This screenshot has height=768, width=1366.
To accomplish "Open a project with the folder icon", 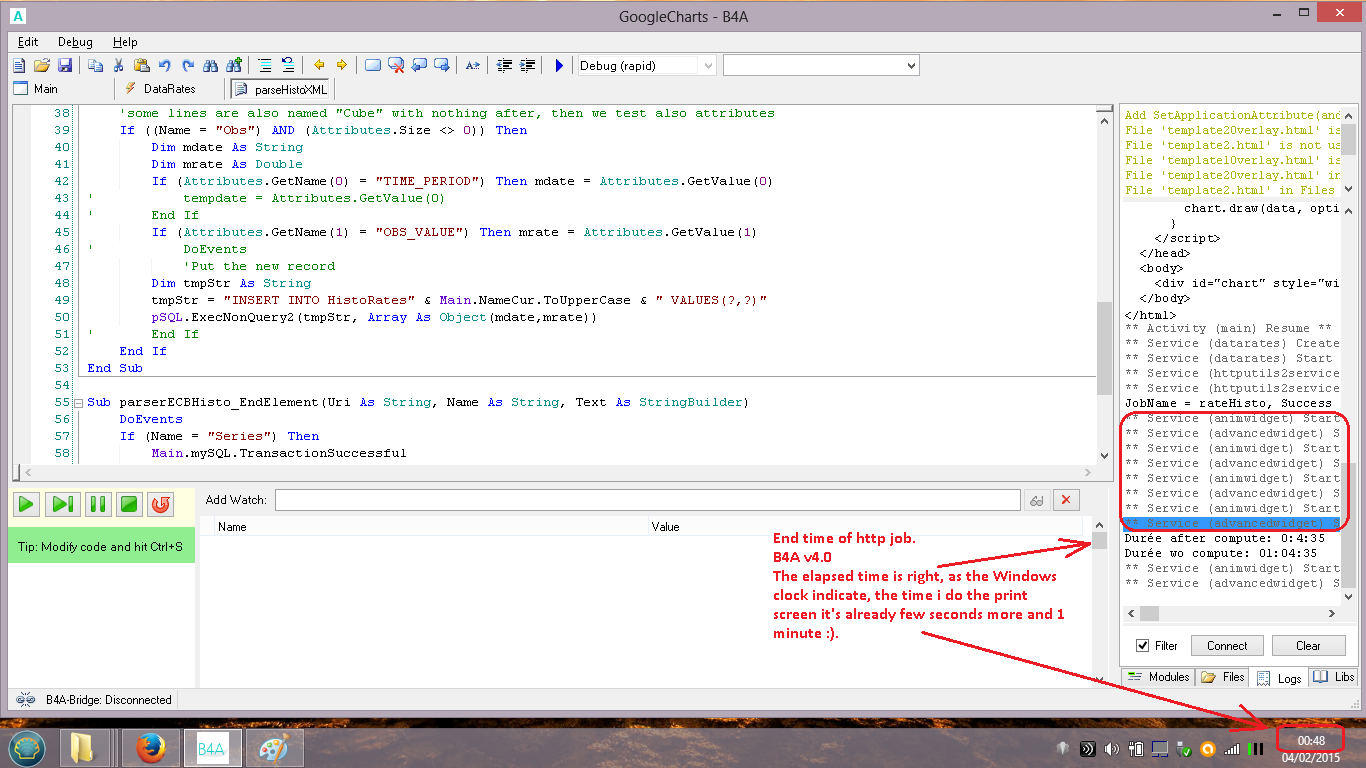I will coord(42,66).
